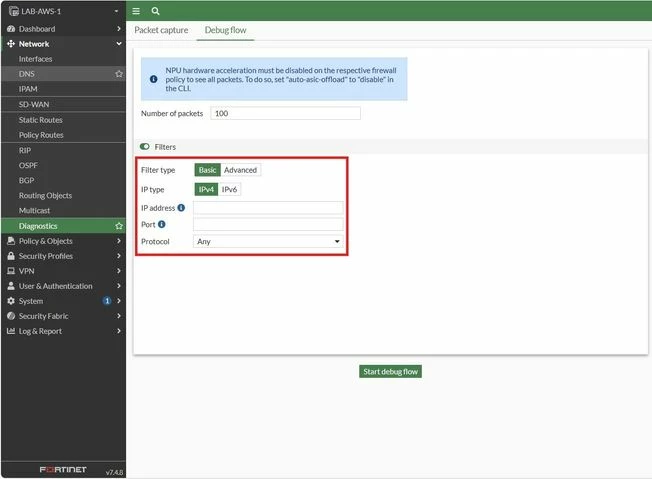The height and width of the screenshot is (479, 652).
Task: Click the Security Fabric icon
Action: click(11, 316)
